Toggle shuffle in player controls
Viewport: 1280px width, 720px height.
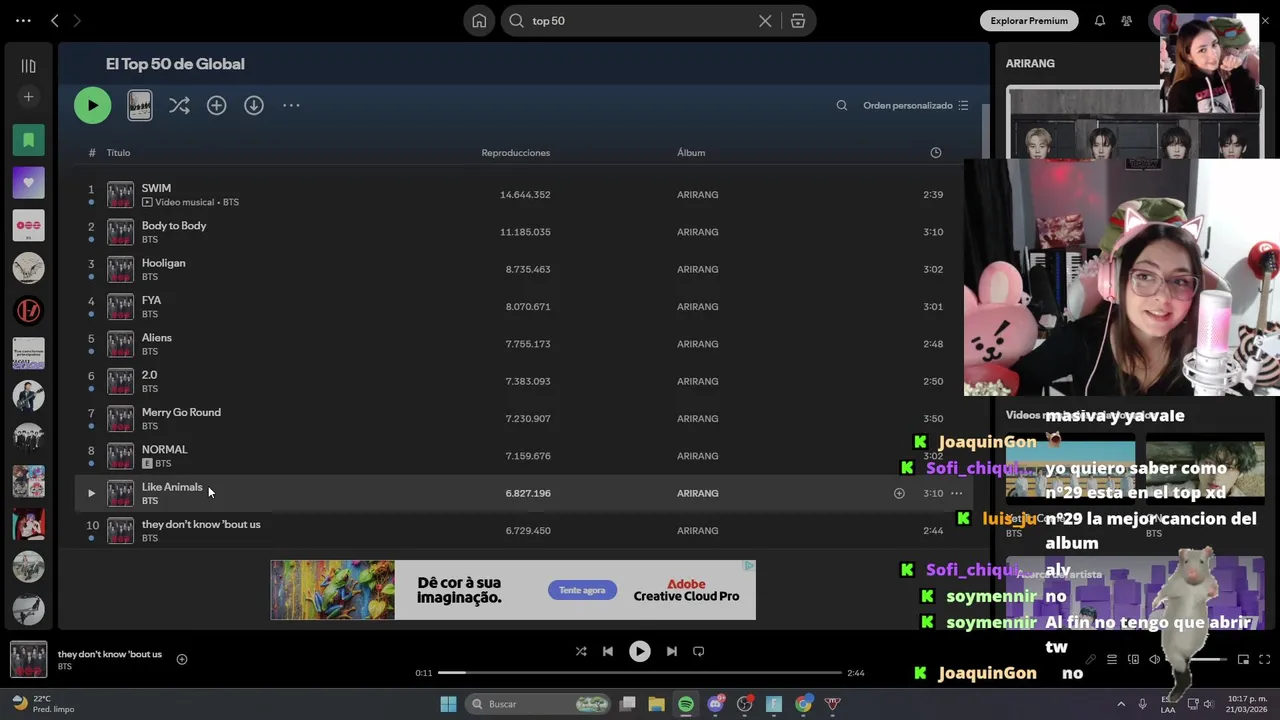point(581,651)
